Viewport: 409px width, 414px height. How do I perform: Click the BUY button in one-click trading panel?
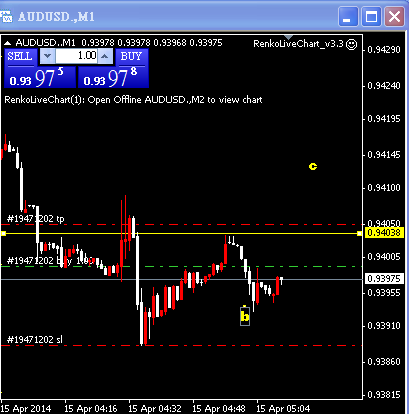point(131,56)
